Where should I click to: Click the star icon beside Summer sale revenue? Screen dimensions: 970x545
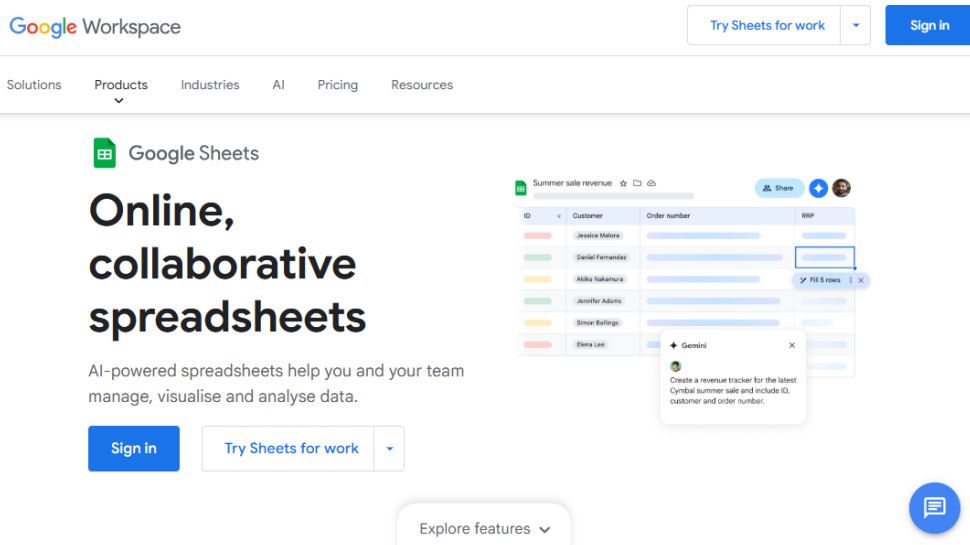(623, 184)
